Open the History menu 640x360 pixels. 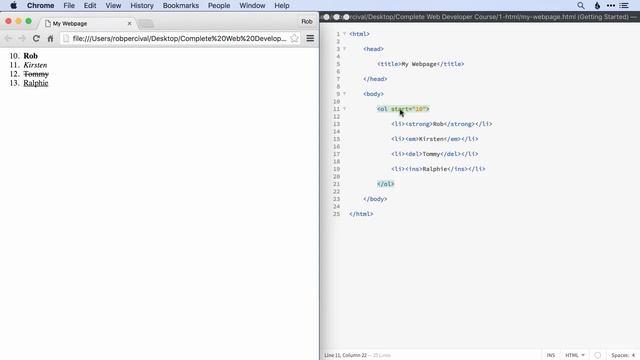pos(142,5)
